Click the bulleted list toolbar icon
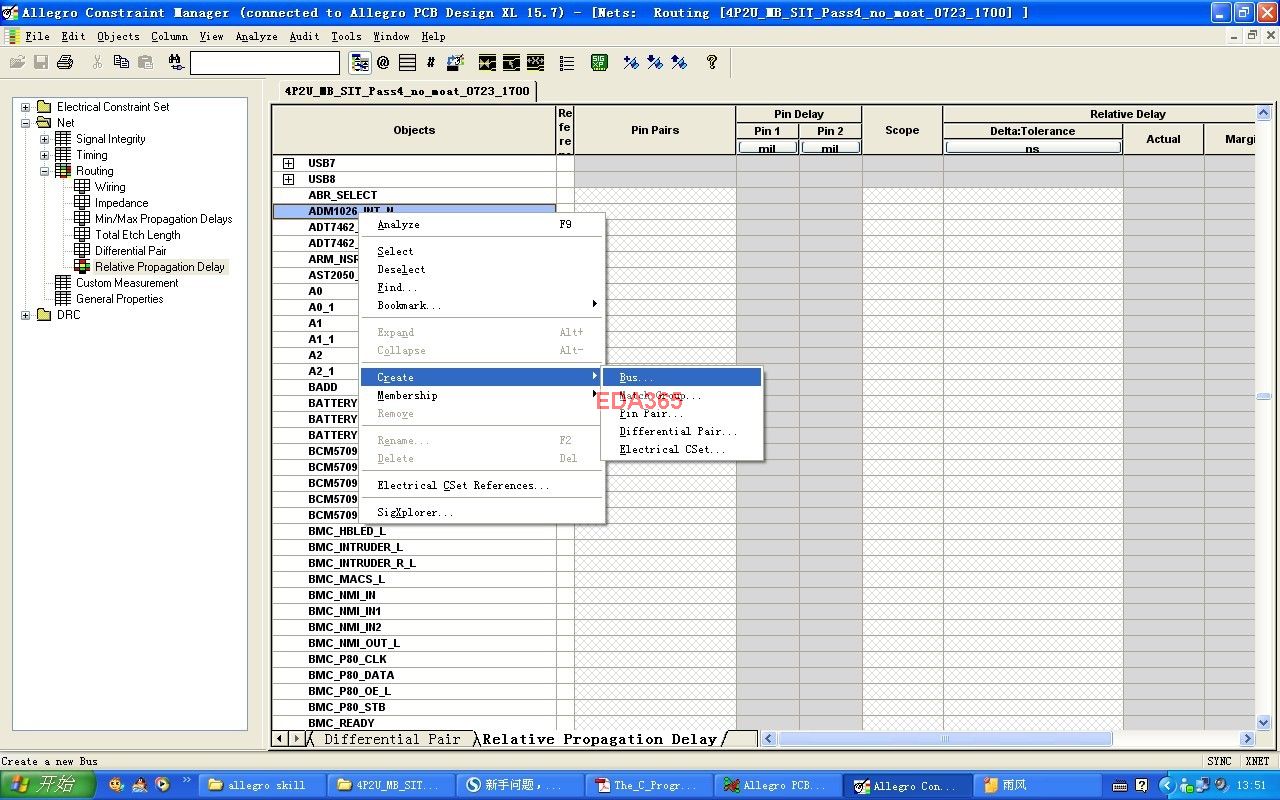Image resolution: width=1280 pixels, height=800 pixels. [567, 62]
